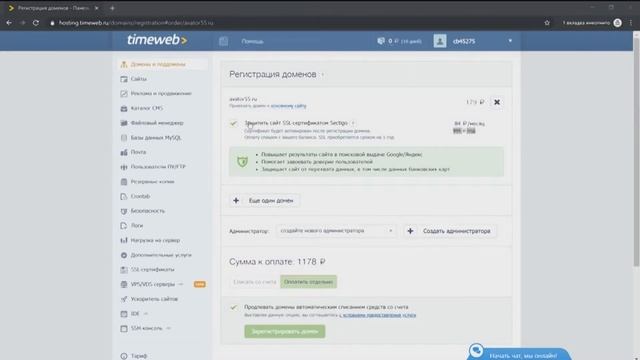Click the VPS/VDS серверы icon
Viewport: 640px width, 360px height.
pos(124,284)
